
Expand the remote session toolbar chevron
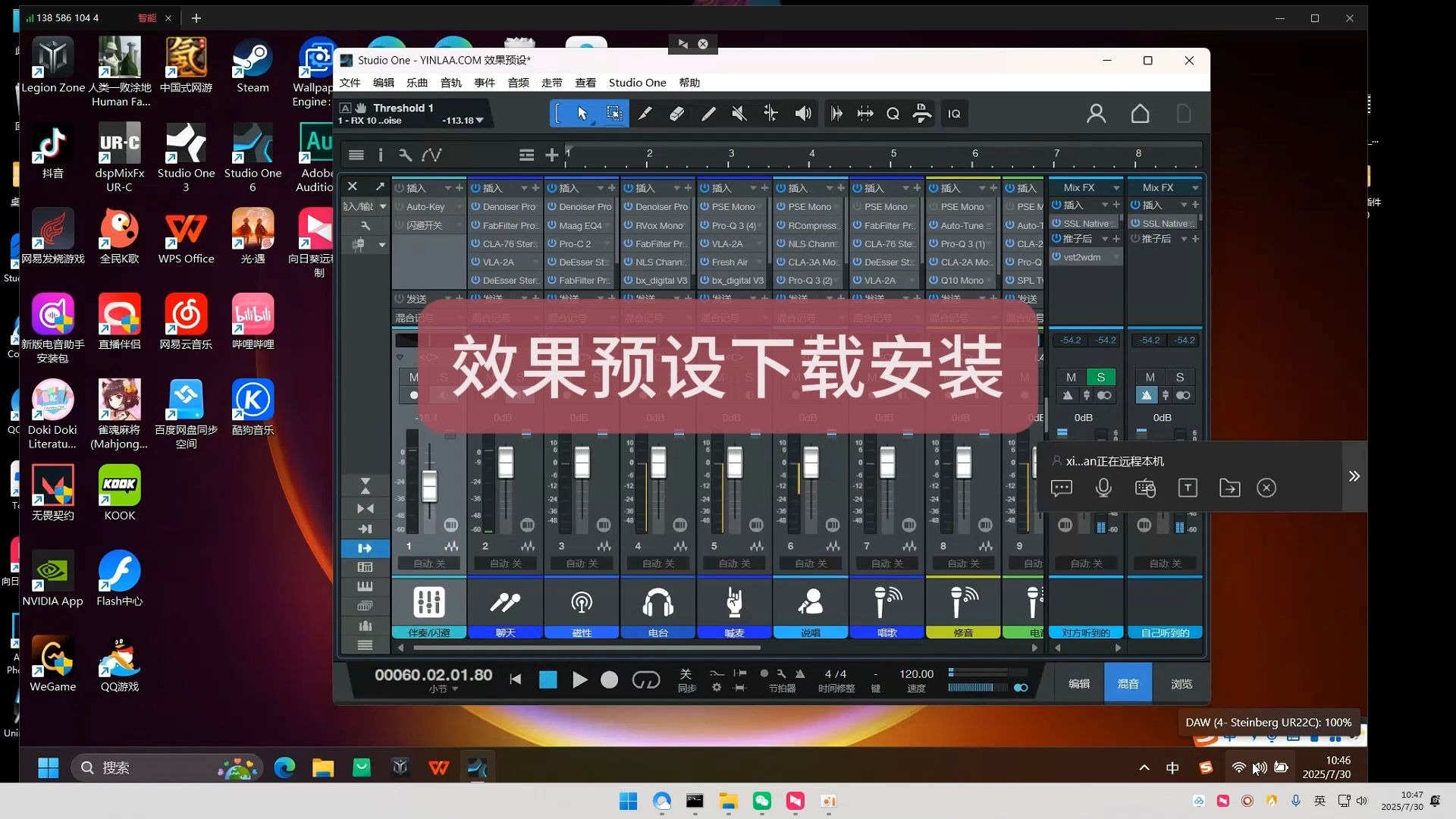1354,476
